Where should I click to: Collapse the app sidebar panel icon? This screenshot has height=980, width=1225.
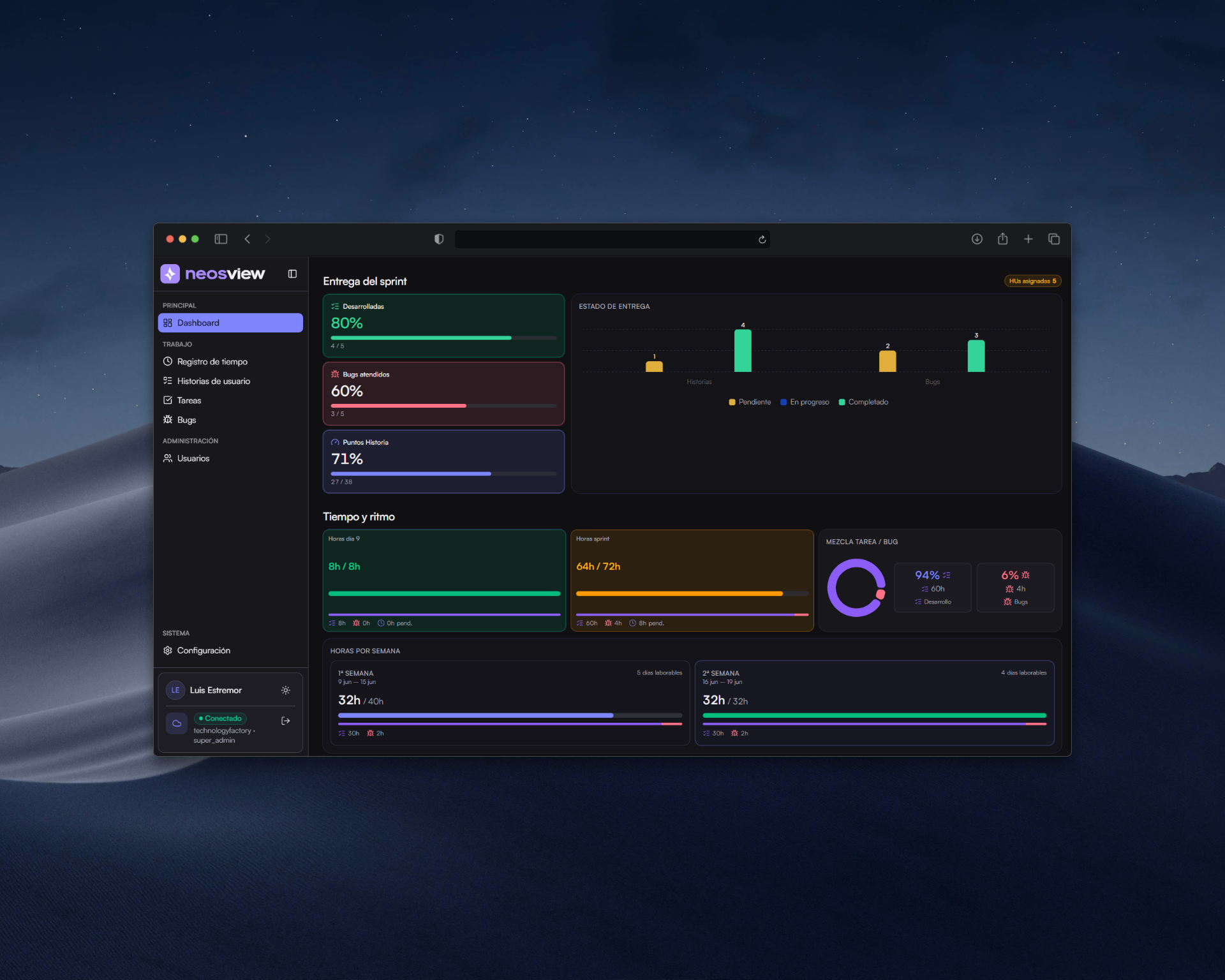(x=292, y=274)
